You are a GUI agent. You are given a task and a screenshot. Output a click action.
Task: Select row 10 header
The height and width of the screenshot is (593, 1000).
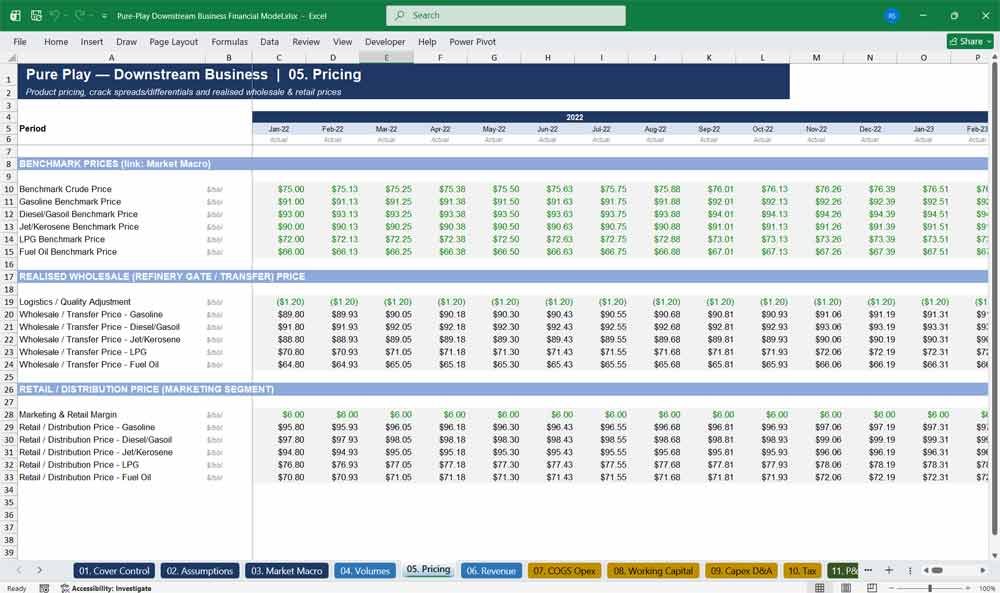pyautogui.click(x=9, y=189)
